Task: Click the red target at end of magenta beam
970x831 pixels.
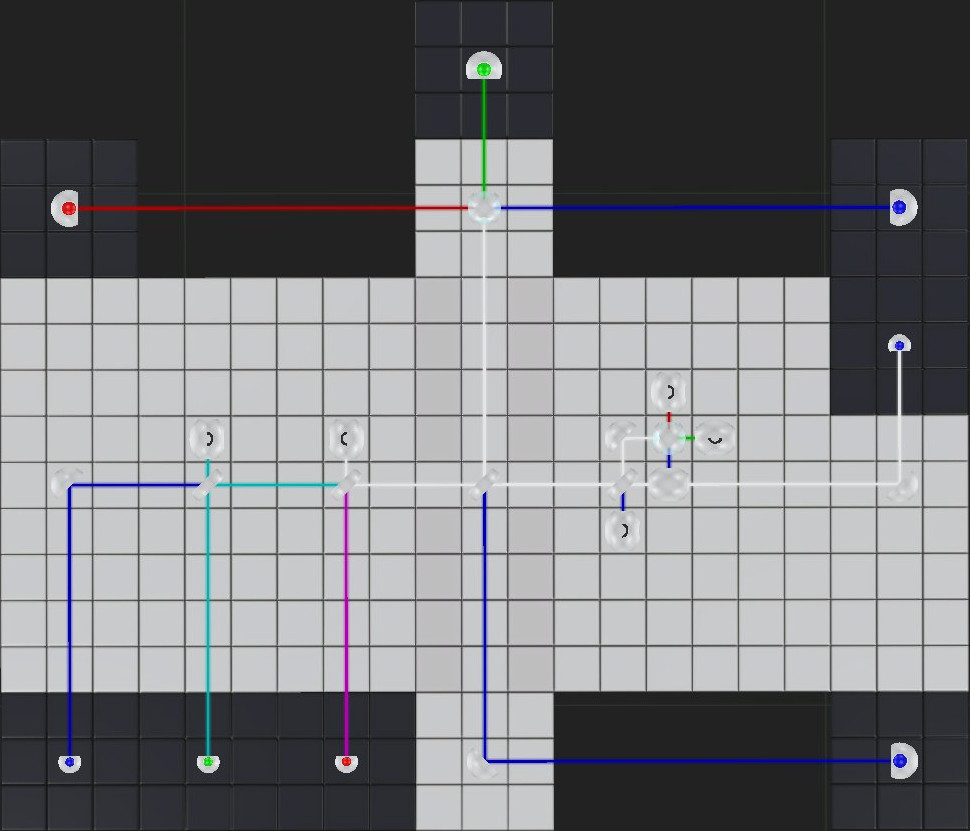Action: pyautogui.click(x=346, y=762)
